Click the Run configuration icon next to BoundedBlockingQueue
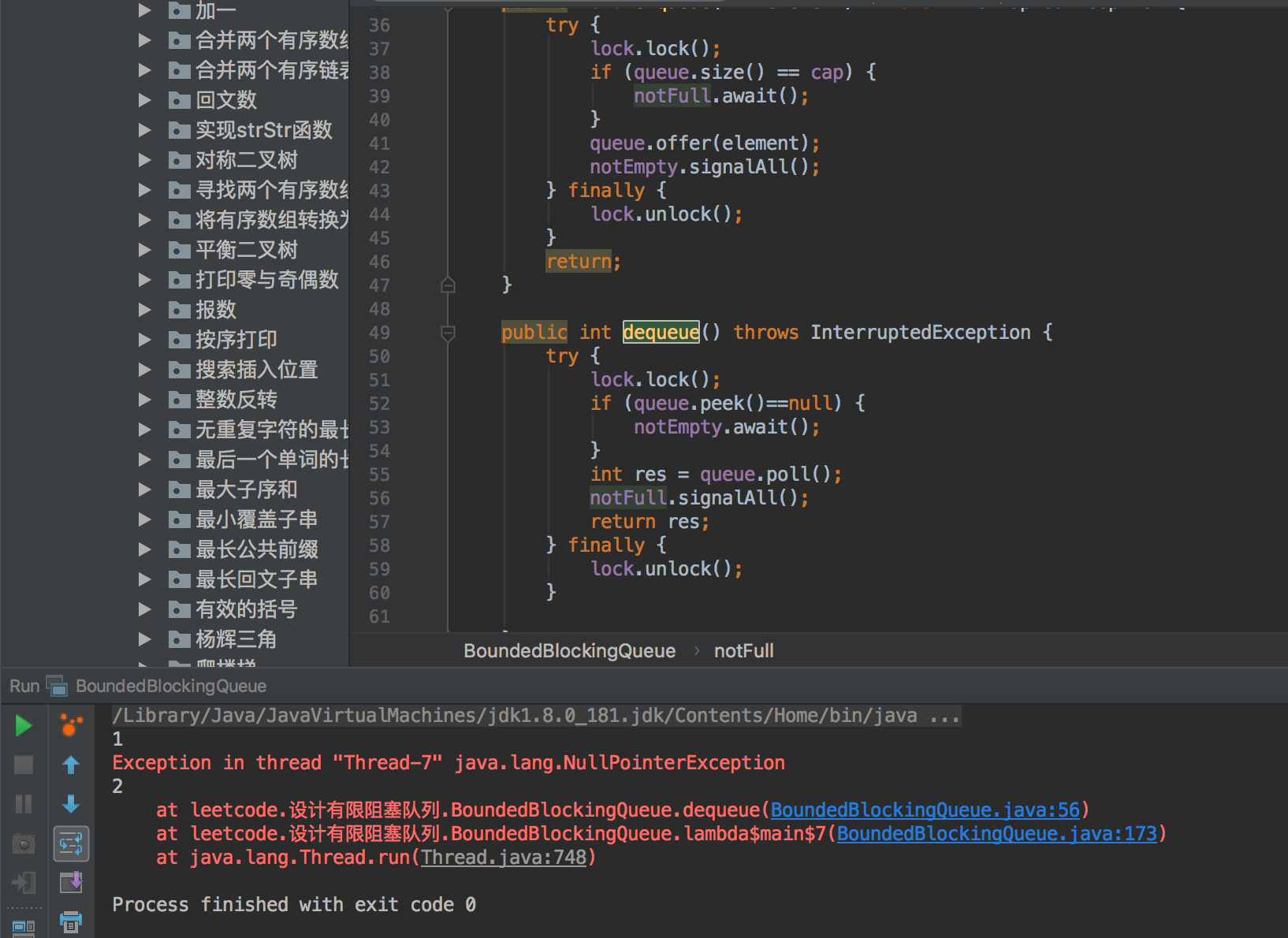Viewport: 1288px width, 938px height. 57,686
